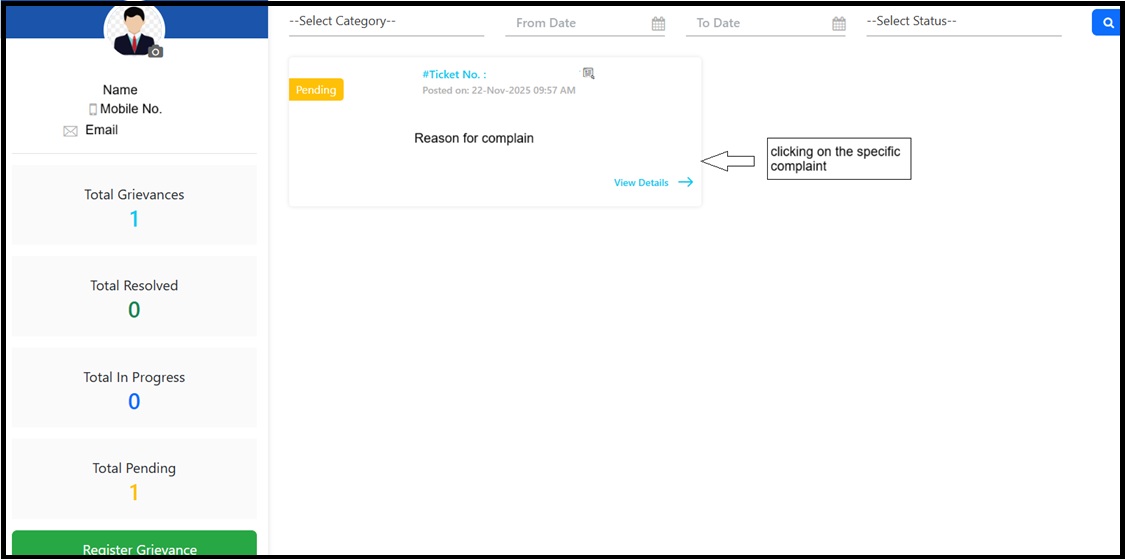Click the Register Grievance button
Viewport: 1125px width, 559px height.
point(134,545)
